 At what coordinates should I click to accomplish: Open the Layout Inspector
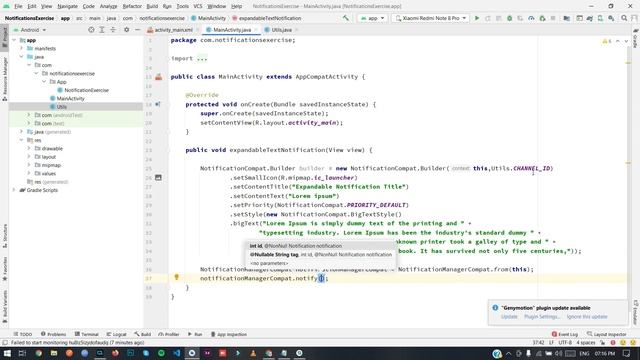[x=607, y=334]
